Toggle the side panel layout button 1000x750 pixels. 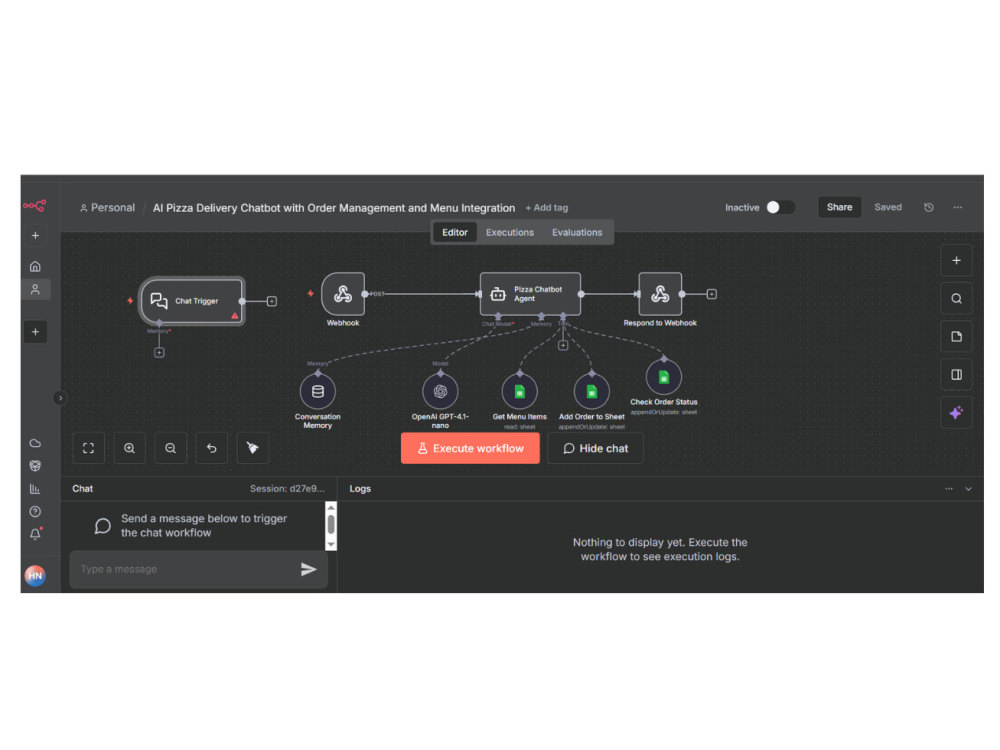(x=956, y=374)
